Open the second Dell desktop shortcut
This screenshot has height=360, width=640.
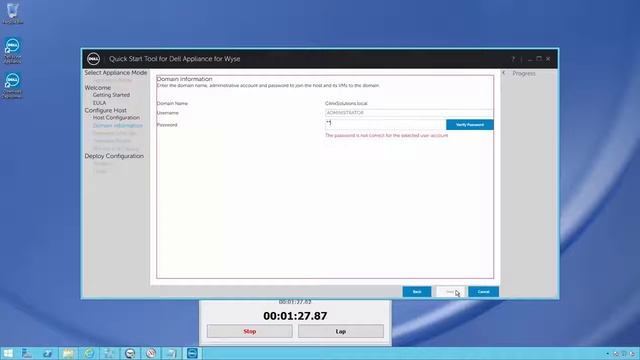[13, 50]
